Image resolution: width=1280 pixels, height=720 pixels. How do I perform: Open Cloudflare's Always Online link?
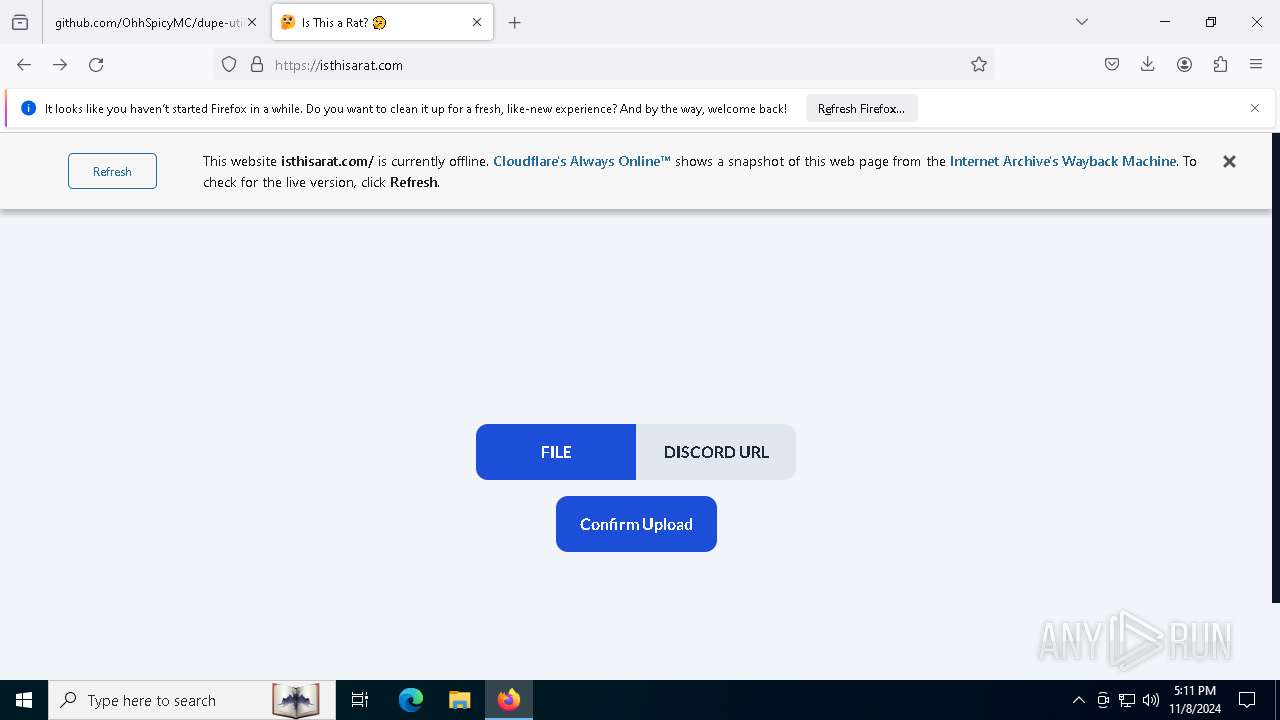(582, 161)
